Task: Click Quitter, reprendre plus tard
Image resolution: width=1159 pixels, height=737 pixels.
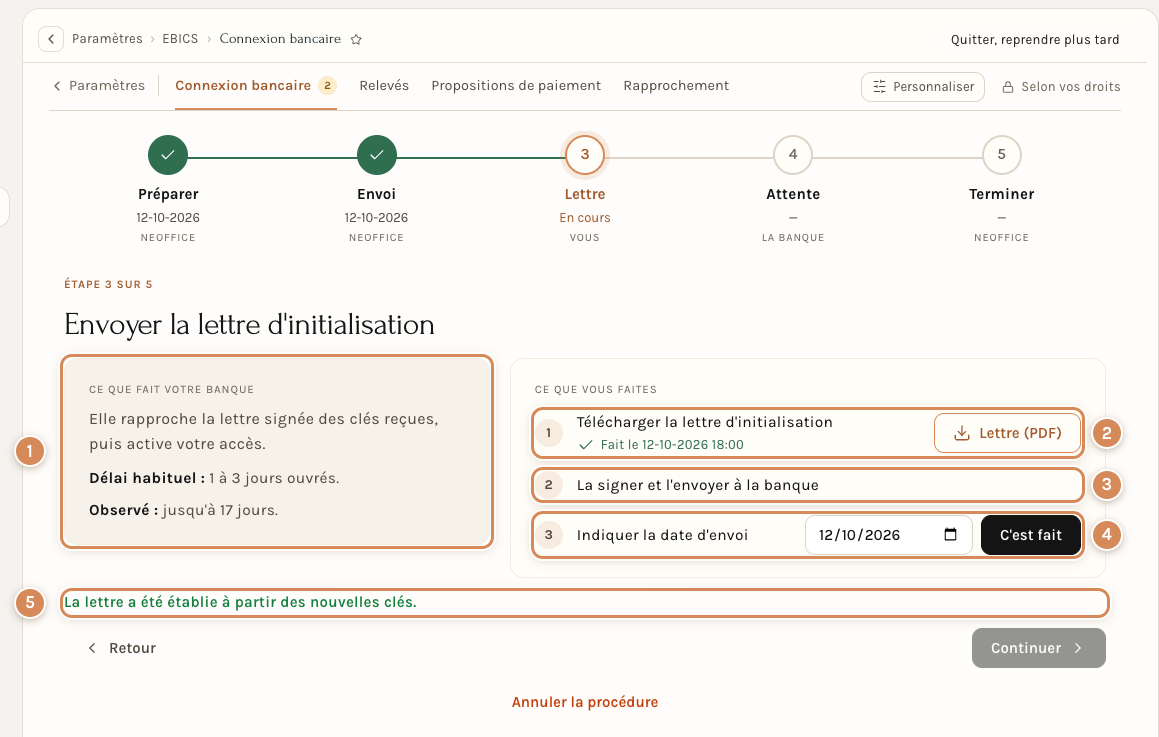Action: click(x=1035, y=40)
